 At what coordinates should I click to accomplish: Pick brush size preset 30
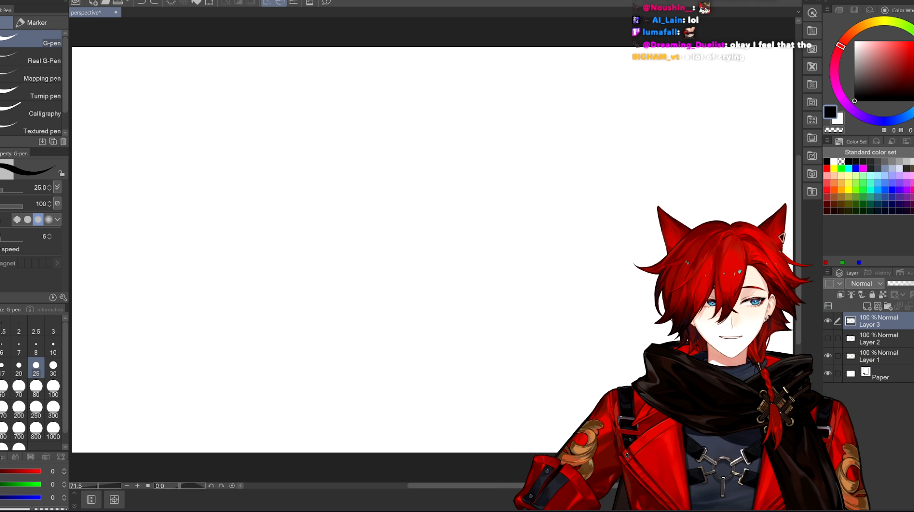click(53, 368)
